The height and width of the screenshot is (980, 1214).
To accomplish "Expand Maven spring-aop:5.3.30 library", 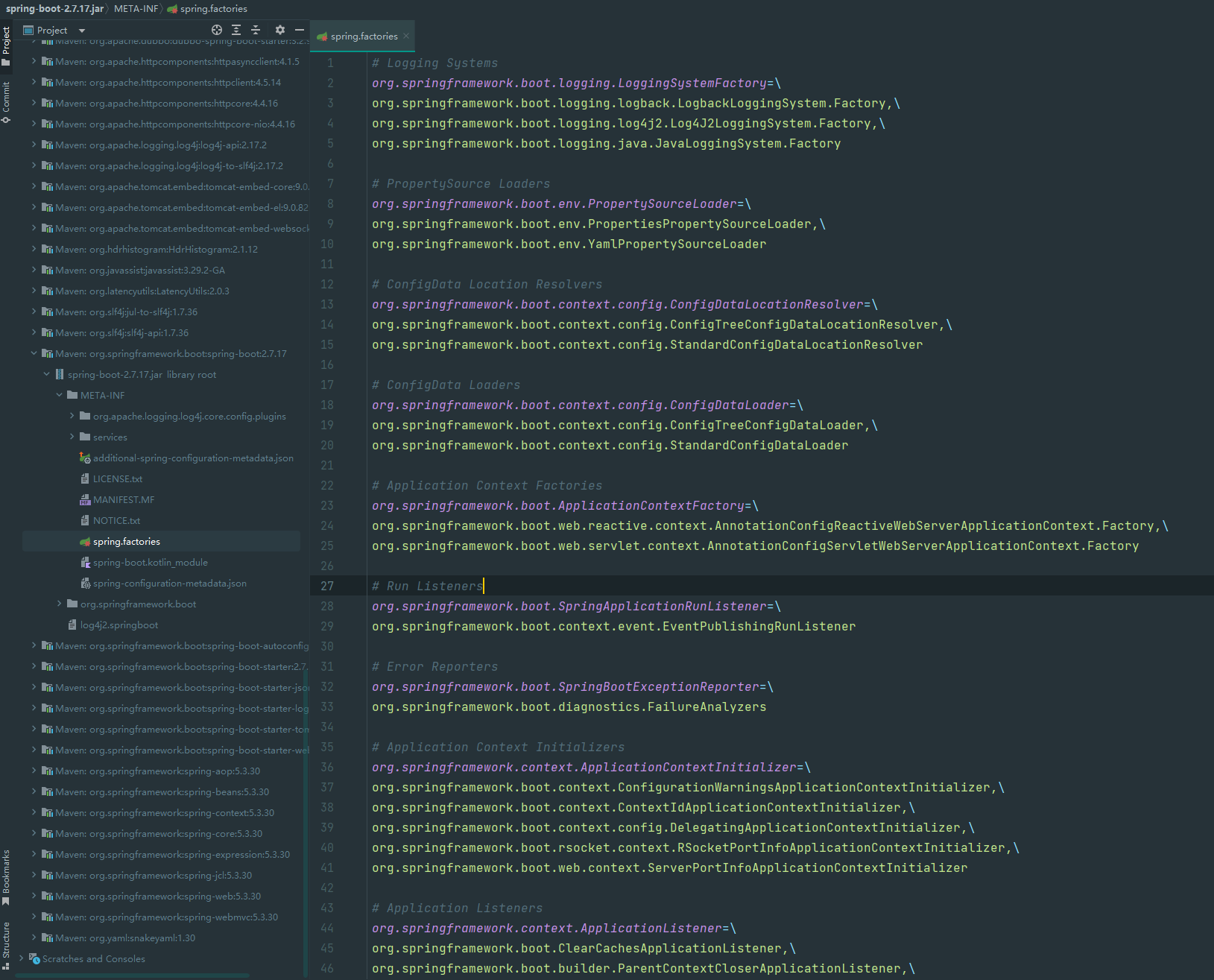I will [34, 771].
